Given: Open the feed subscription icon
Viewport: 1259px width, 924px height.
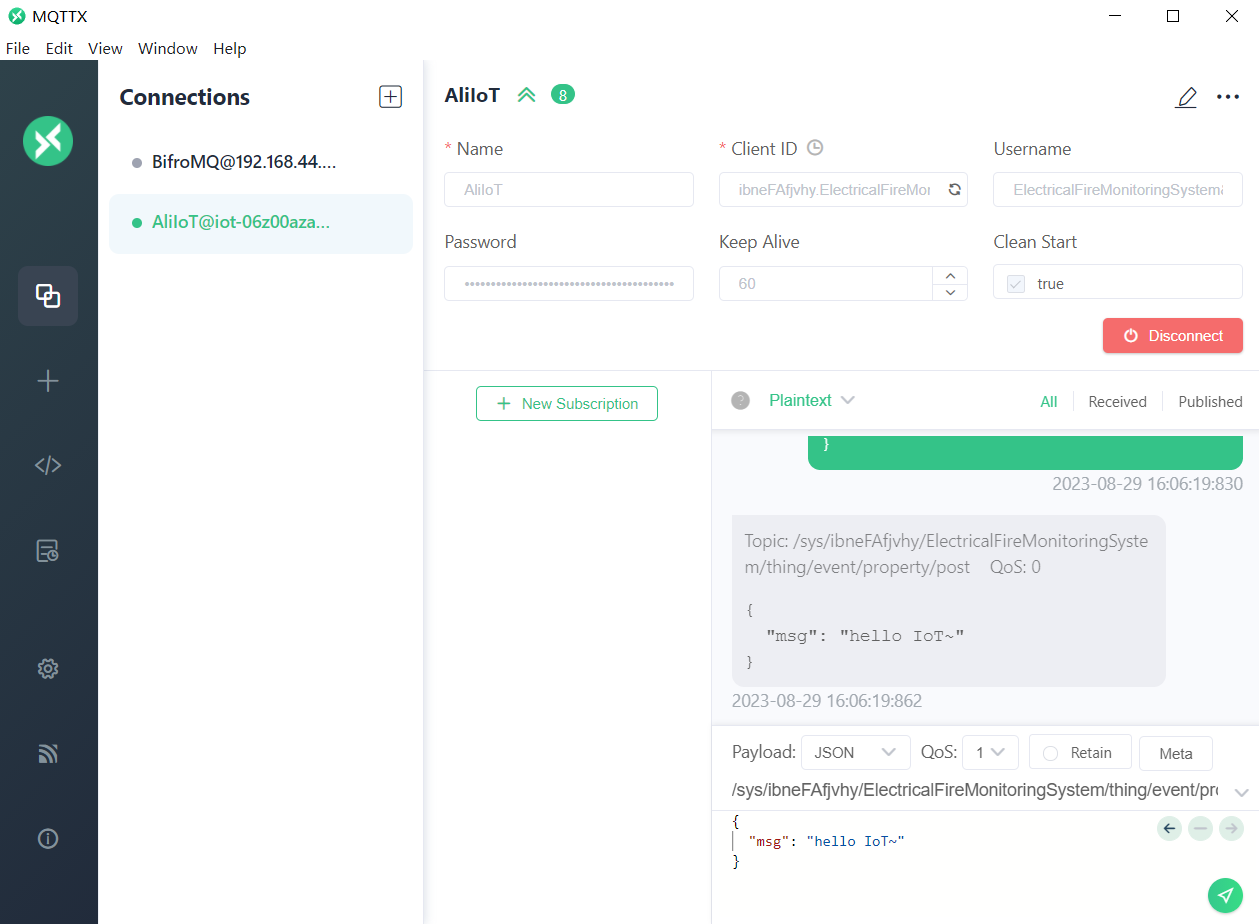Looking at the screenshot, I should coord(48,754).
